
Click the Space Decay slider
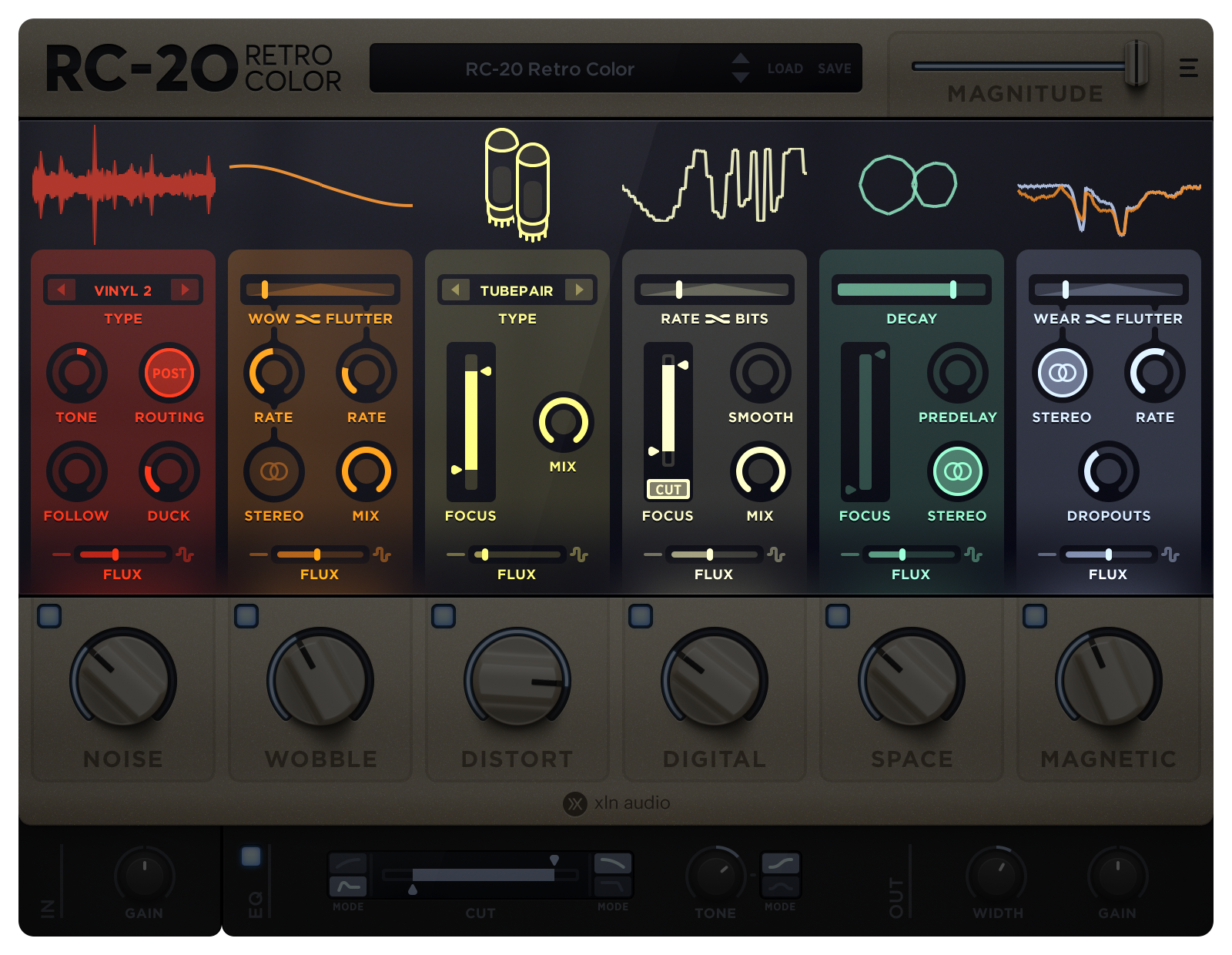(x=912, y=290)
